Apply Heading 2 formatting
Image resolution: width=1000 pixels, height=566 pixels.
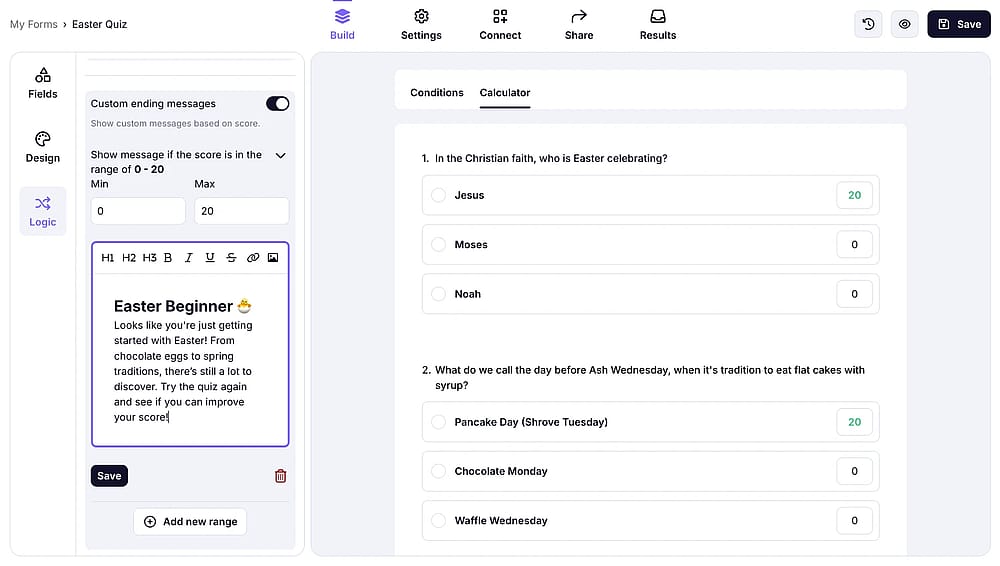(x=128, y=258)
